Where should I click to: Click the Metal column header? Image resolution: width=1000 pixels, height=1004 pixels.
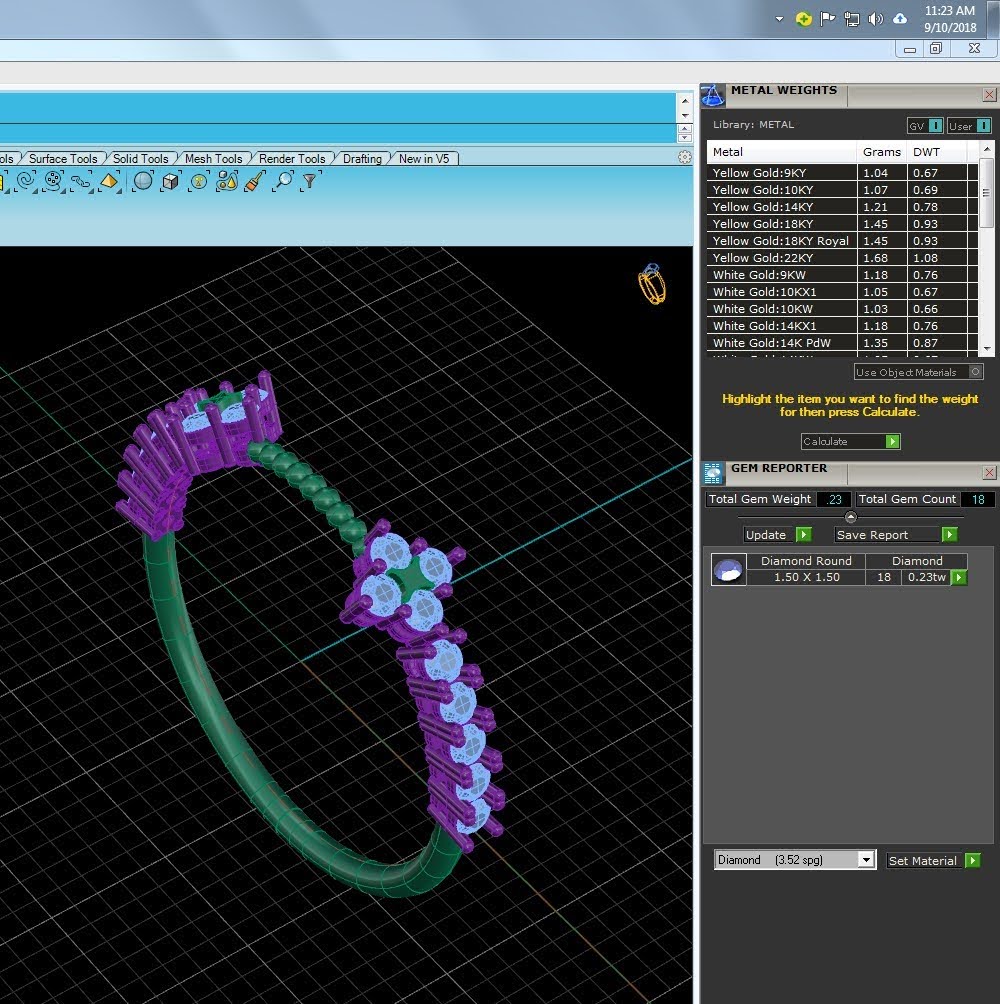point(782,152)
